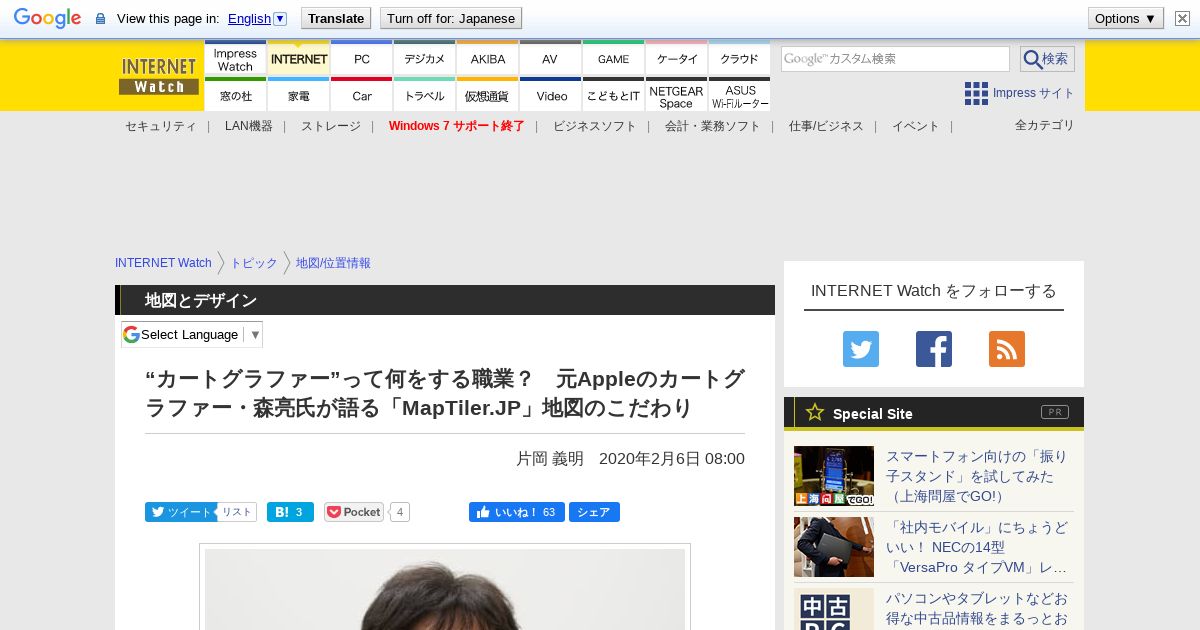Open the こどもとIT tab
This screenshot has height=630, width=1200.
tap(614, 95)
